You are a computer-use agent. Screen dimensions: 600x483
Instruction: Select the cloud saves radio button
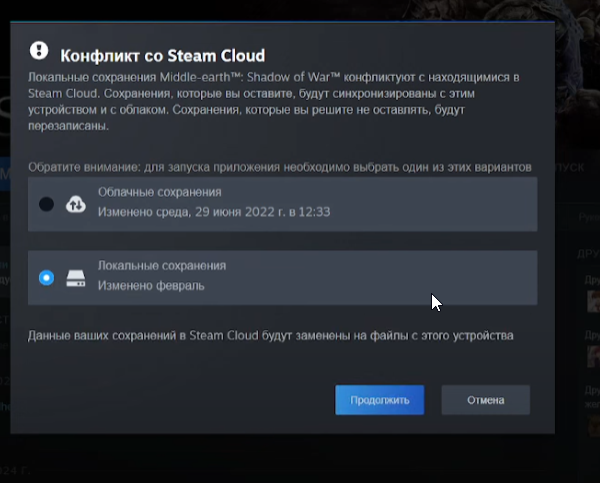pyautogui.click(x=46, y=204)
